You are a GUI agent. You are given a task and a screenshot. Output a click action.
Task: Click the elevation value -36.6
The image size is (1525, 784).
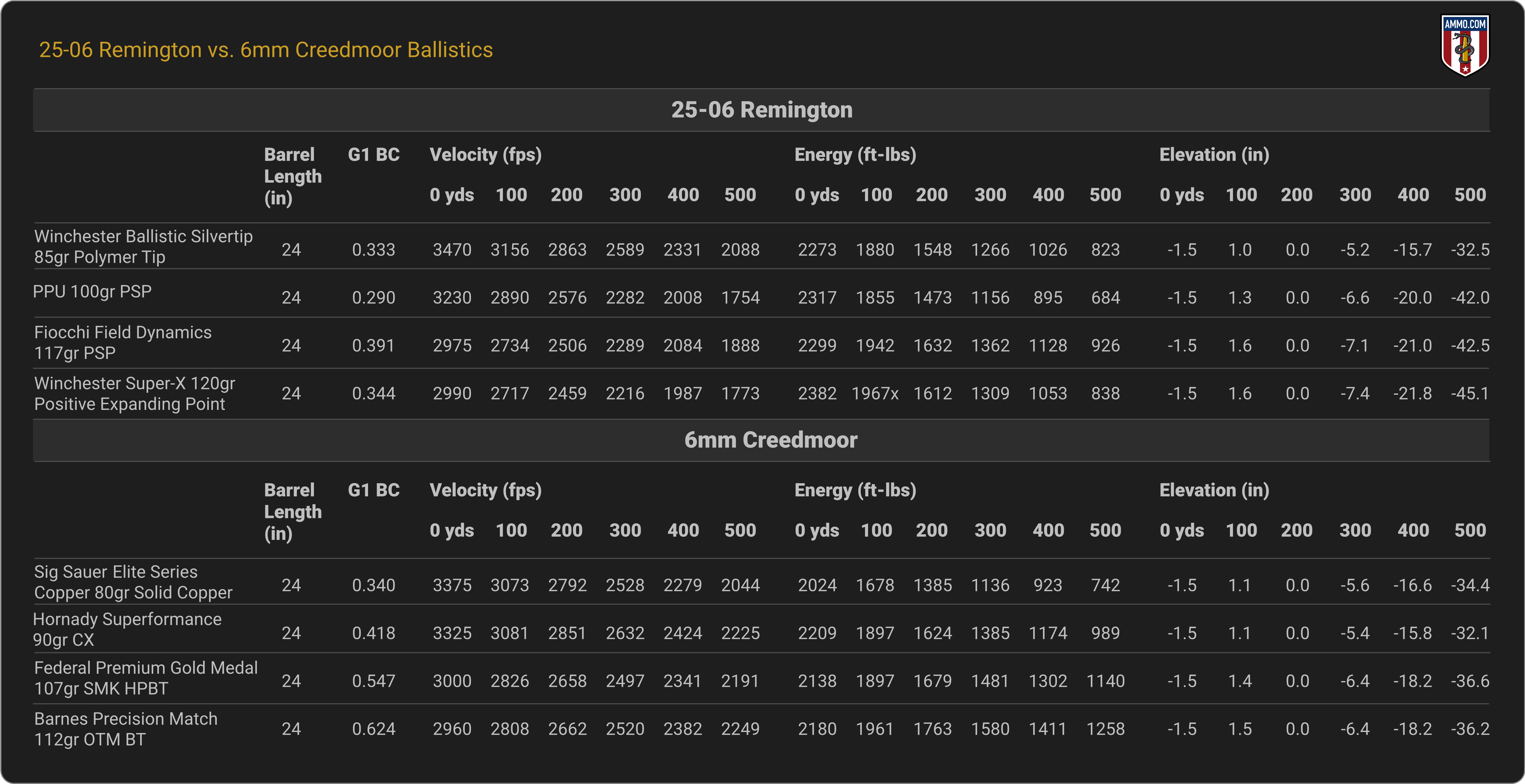pyautogui.click(x=1471, y=681)
